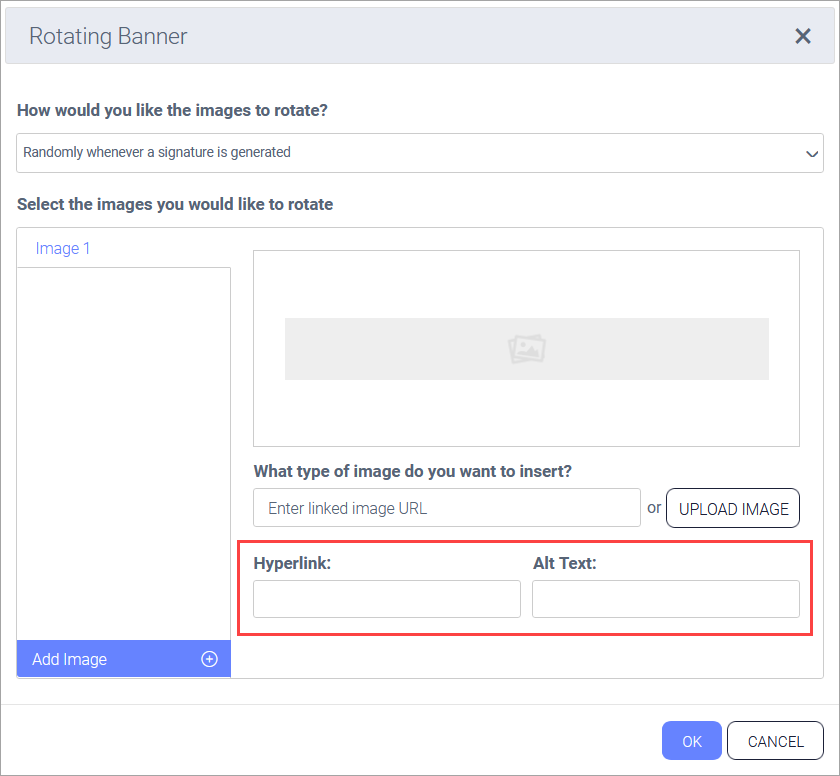Focus the linked image URL field
840x776 pixels.
point(446,508)
